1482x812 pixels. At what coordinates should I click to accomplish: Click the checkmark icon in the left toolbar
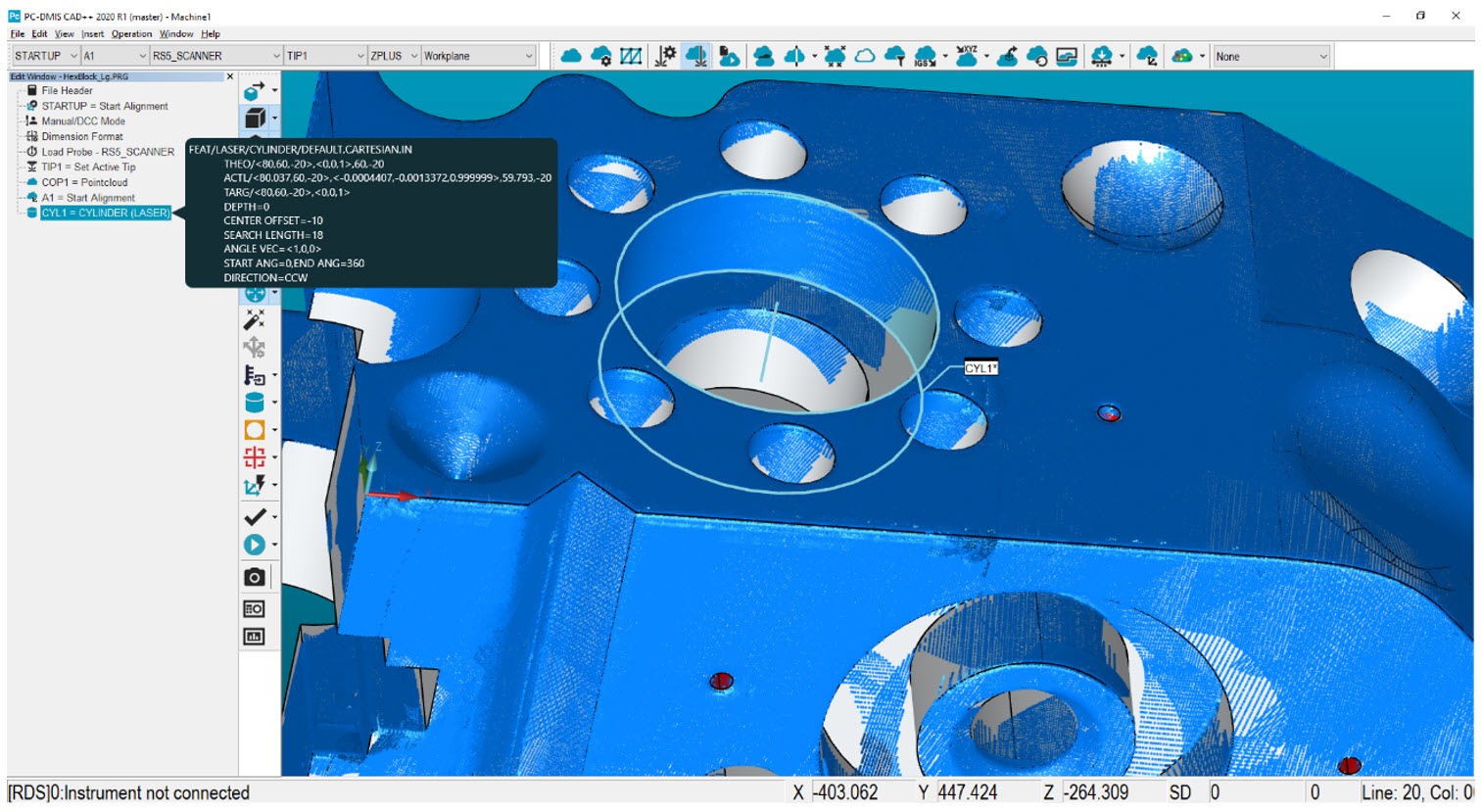pyautogui.click(x=256, y=516)
